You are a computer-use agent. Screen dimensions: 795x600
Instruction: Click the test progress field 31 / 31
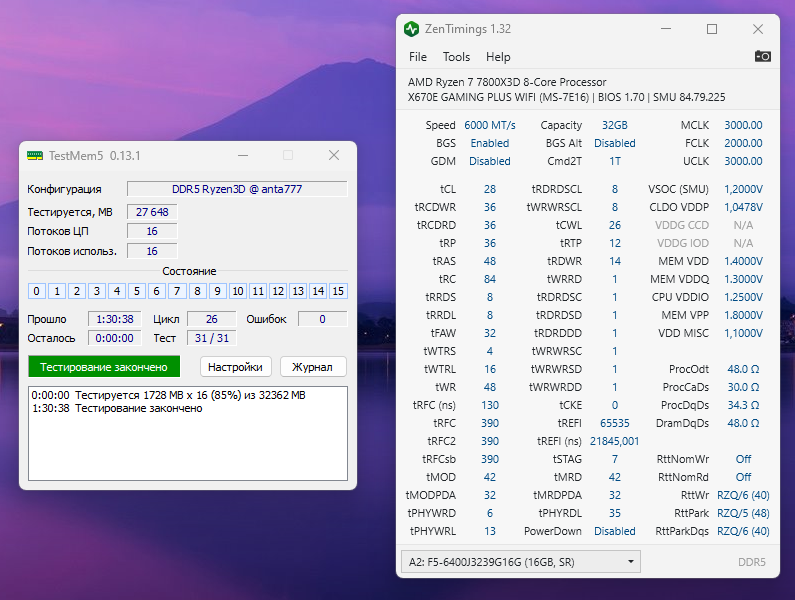pyautogui.click(x=211, y=338)
